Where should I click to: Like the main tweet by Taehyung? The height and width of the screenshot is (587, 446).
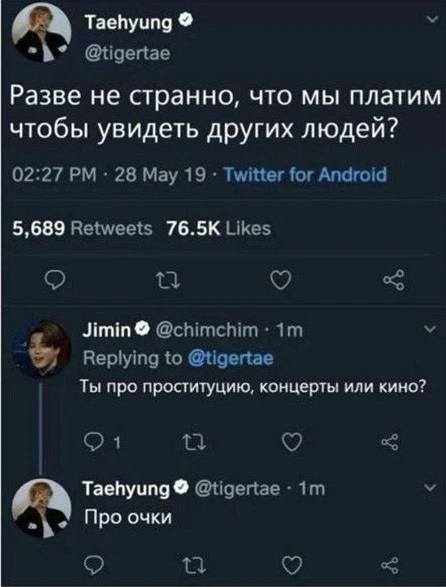point(280,280)
